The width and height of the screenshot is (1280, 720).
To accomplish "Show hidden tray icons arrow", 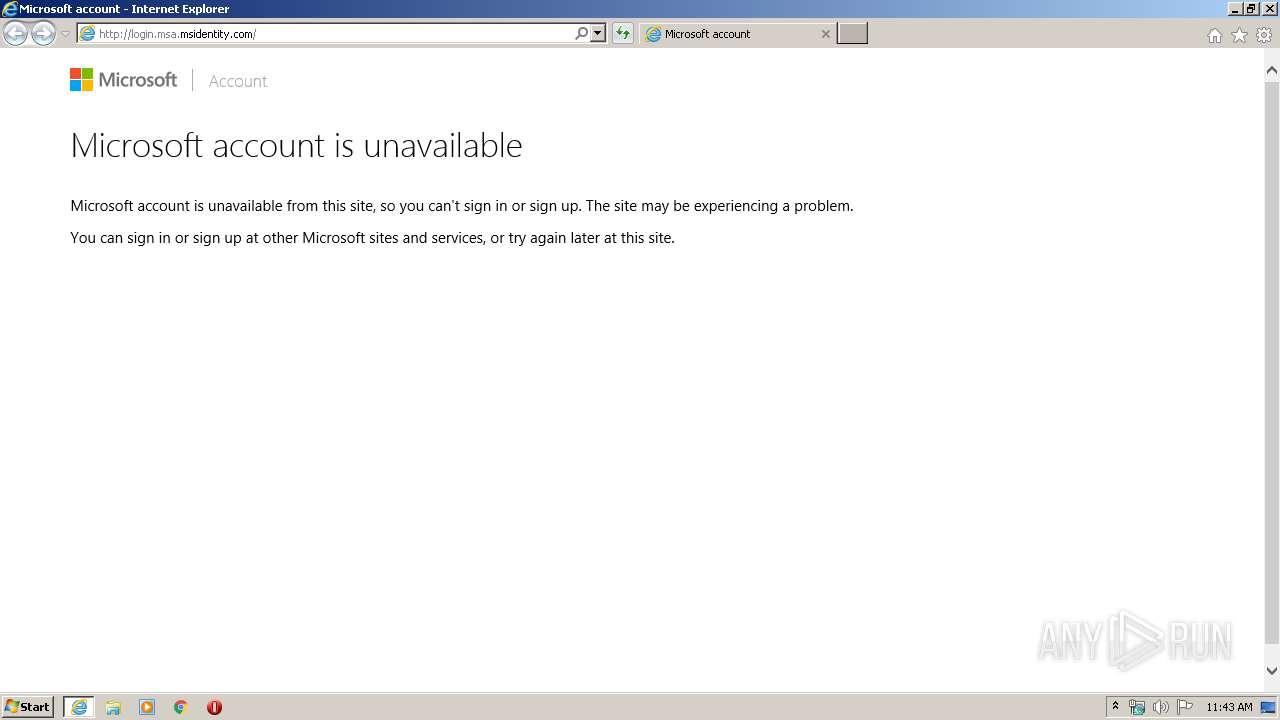I will coord(1115,707).
